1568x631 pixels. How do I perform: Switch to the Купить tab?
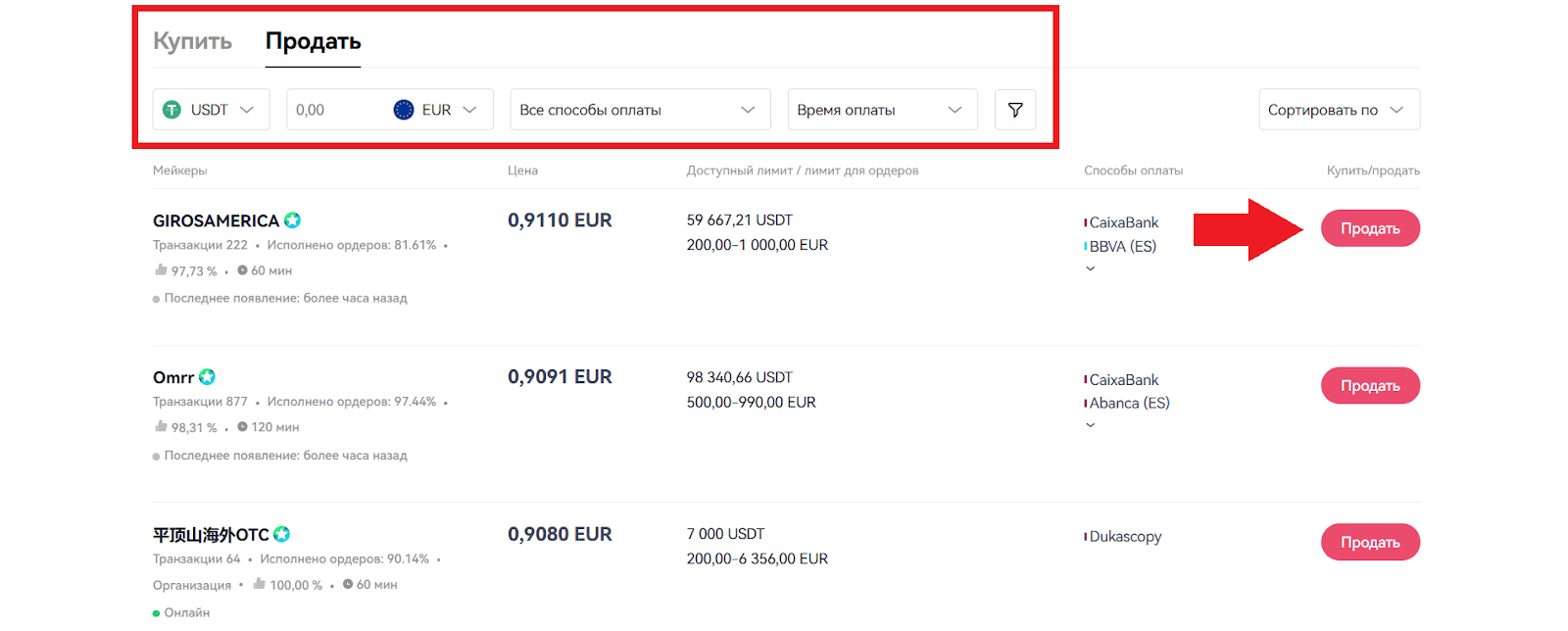(x=192, y=41)
